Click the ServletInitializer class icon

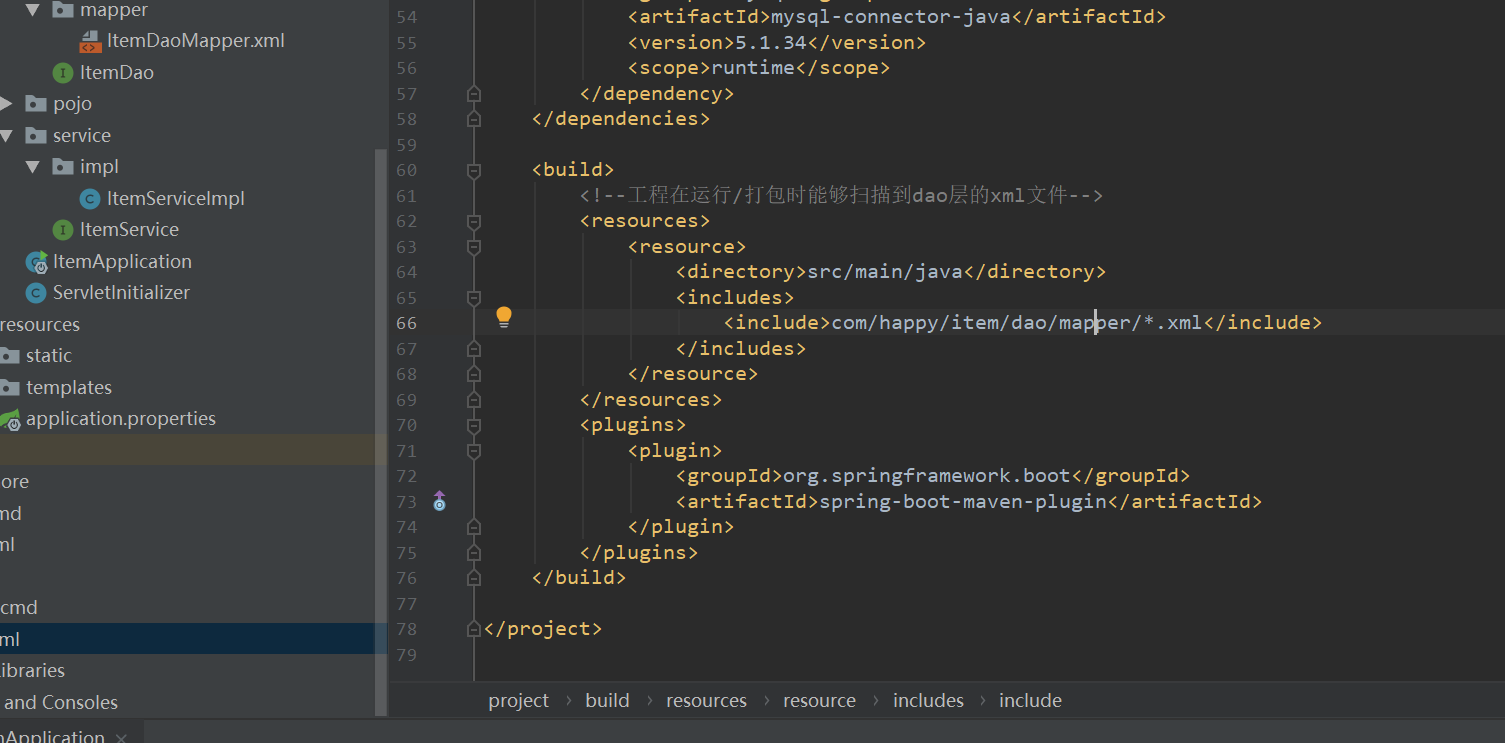[36, 293]
